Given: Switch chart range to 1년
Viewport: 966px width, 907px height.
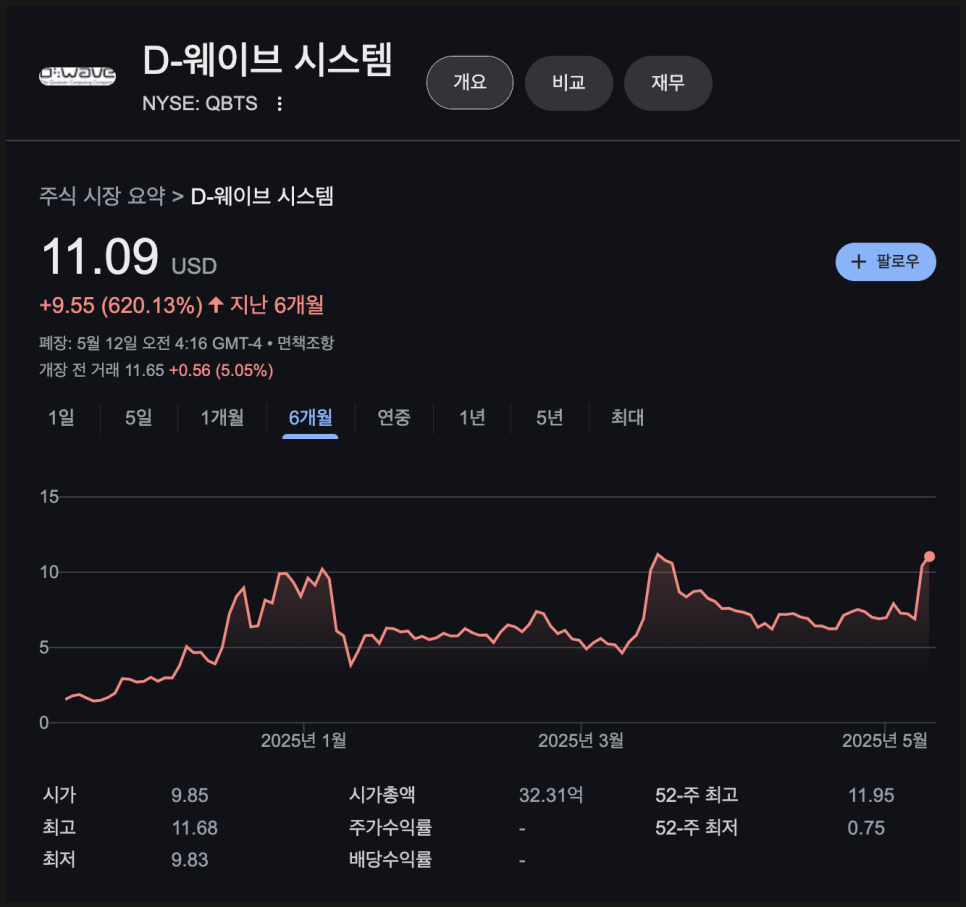Looking at the screenshot, I should 472,418.
